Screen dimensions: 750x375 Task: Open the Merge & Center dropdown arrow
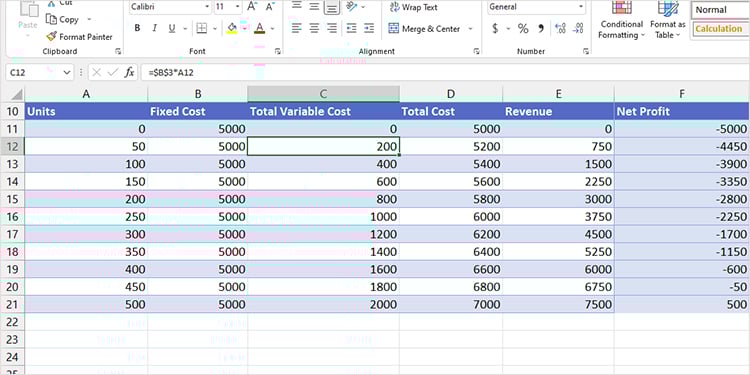click(x=470, y=29)
